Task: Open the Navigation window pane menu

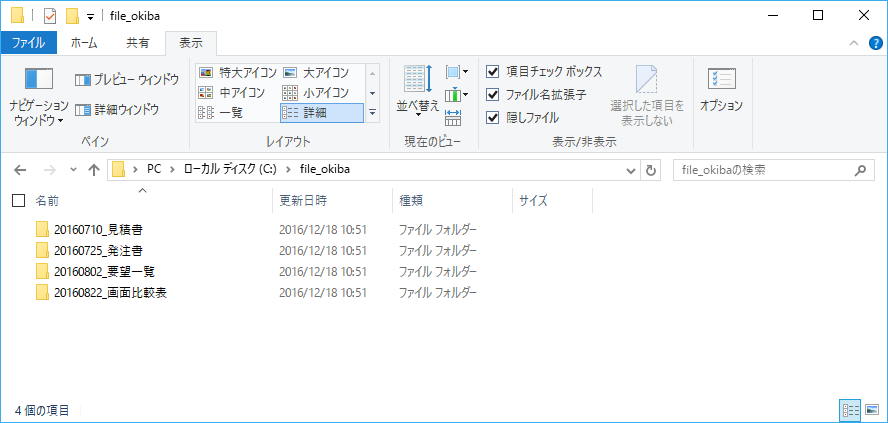Action: [39, 96]
